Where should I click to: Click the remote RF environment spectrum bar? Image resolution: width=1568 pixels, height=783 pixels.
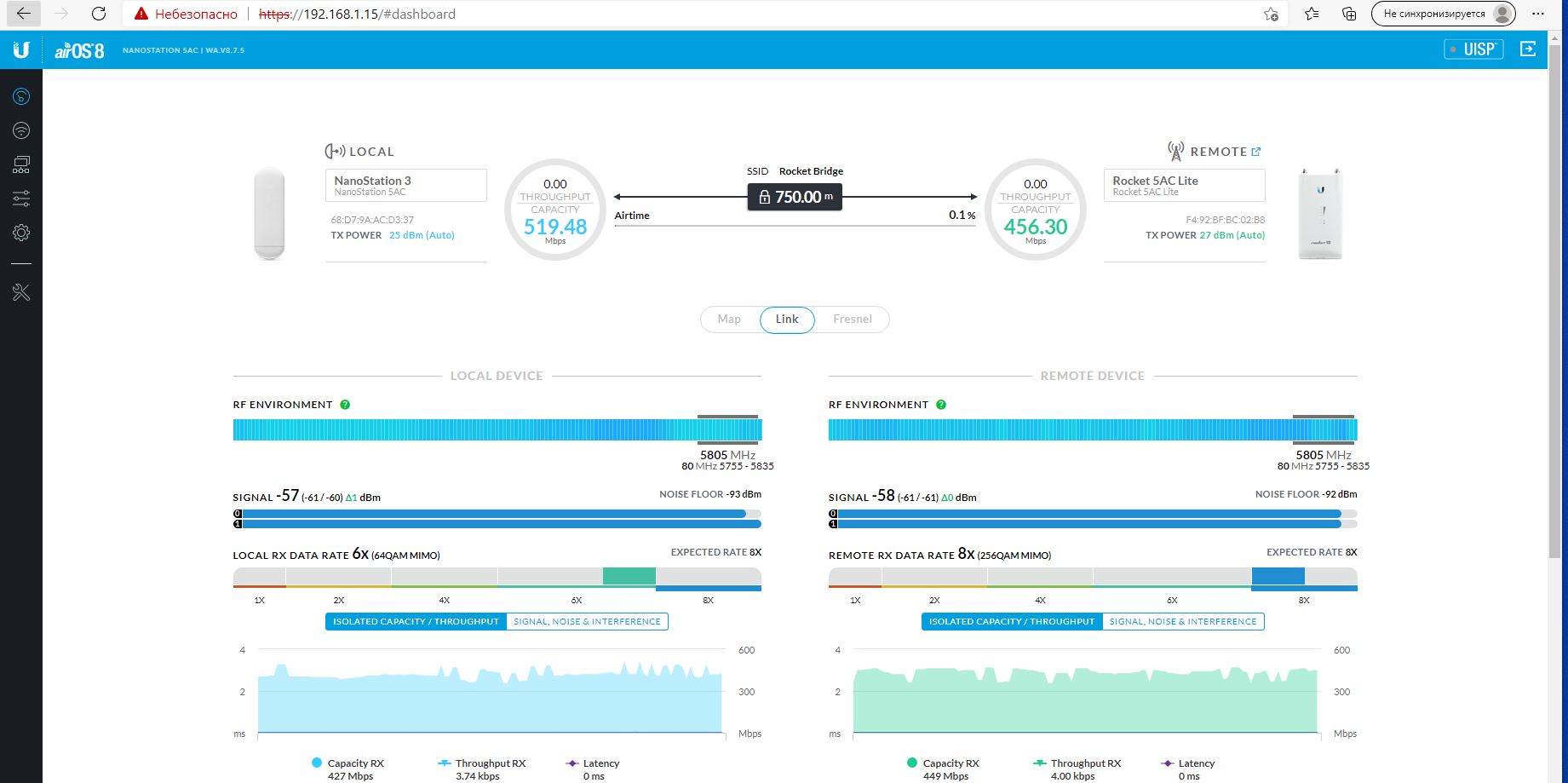(x=1093, y=429)
